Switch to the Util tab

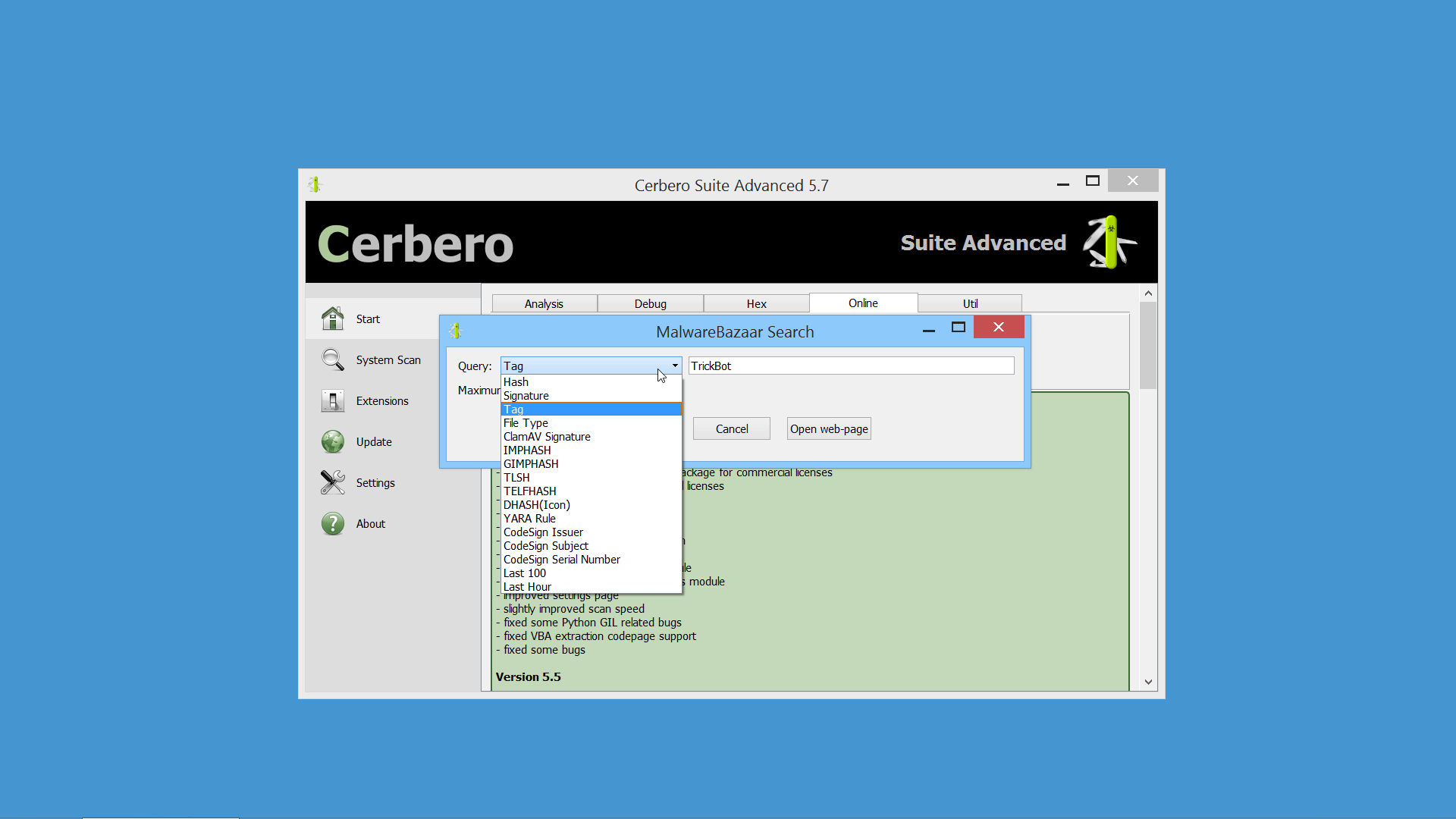click(x=970, y=303)
